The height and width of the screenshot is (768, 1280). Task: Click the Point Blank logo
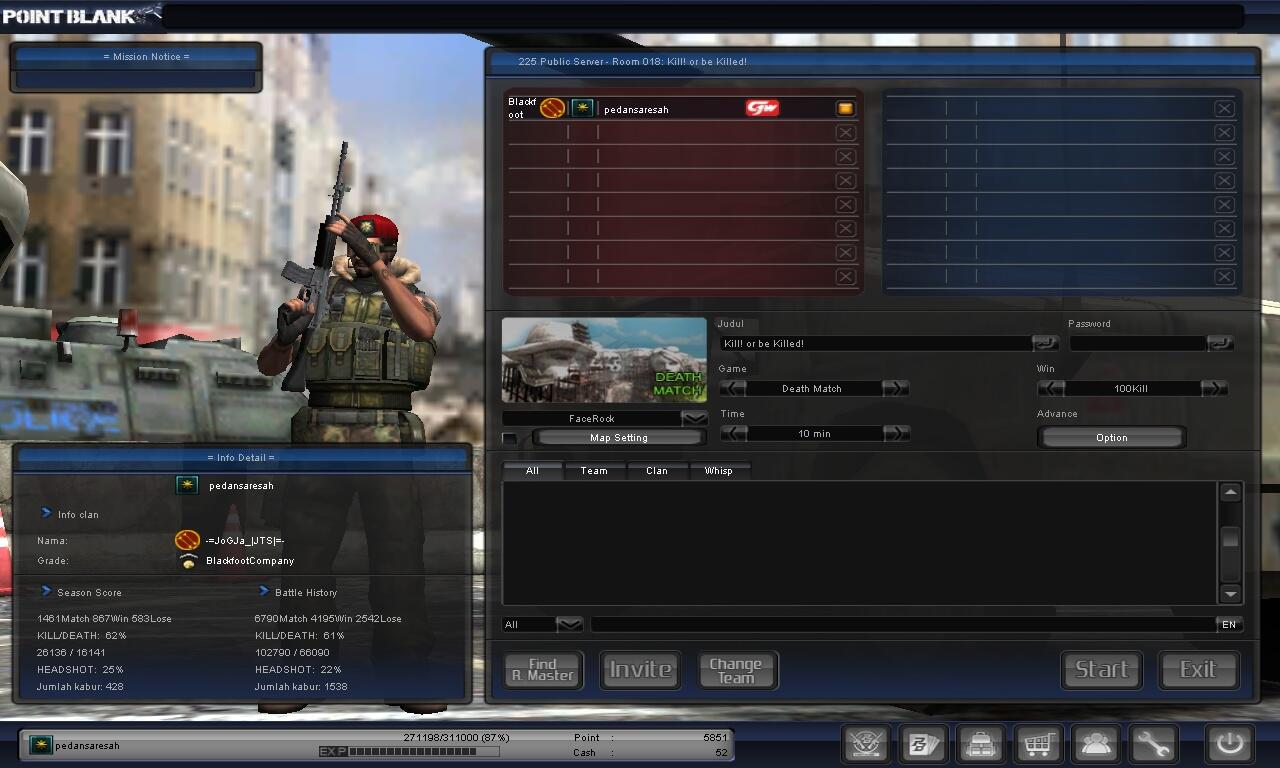(81, 14)
